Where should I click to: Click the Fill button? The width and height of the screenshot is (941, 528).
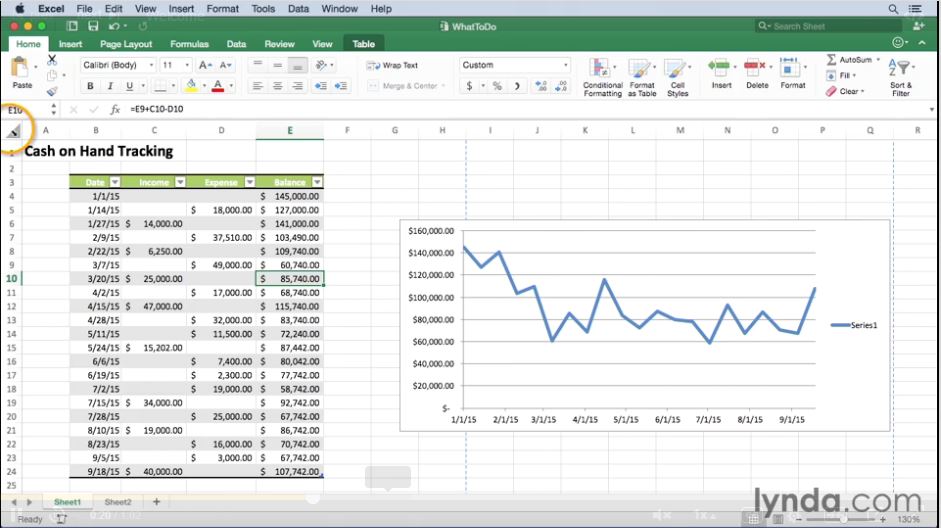point(840,76)
